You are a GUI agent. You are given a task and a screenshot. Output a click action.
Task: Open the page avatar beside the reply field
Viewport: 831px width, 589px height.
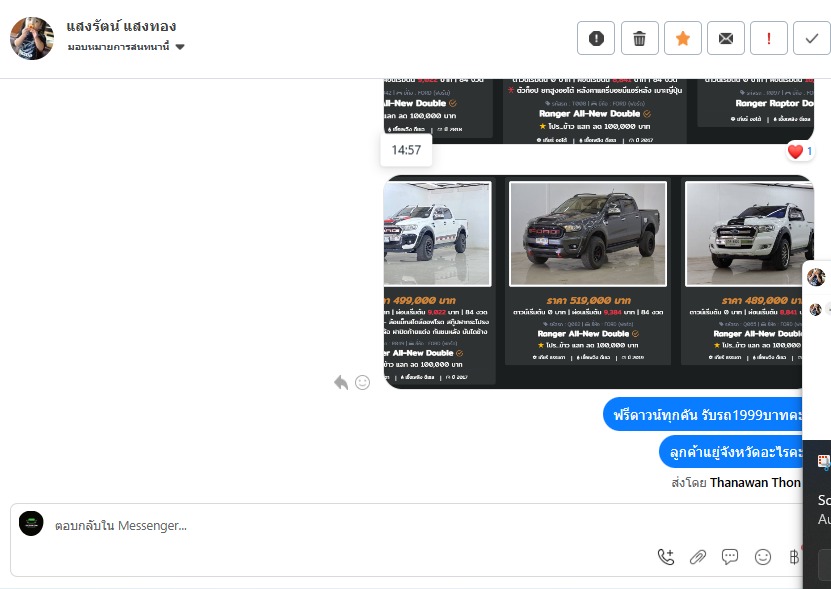tap(31, 523)
